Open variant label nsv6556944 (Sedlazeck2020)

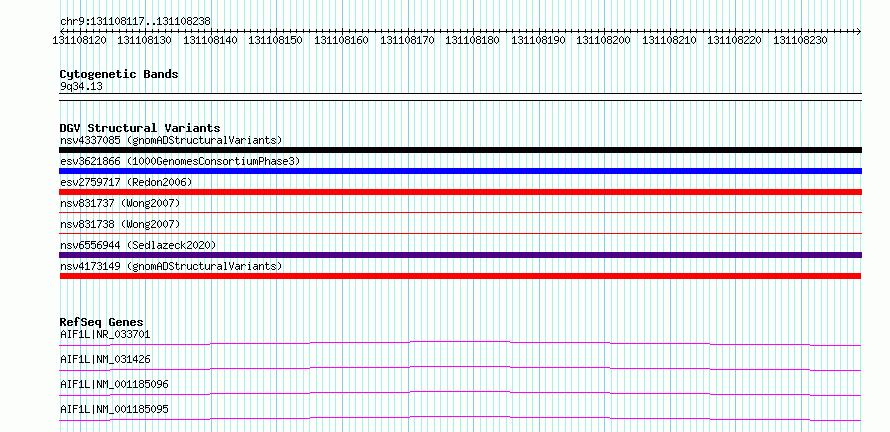tap(138, 245)
